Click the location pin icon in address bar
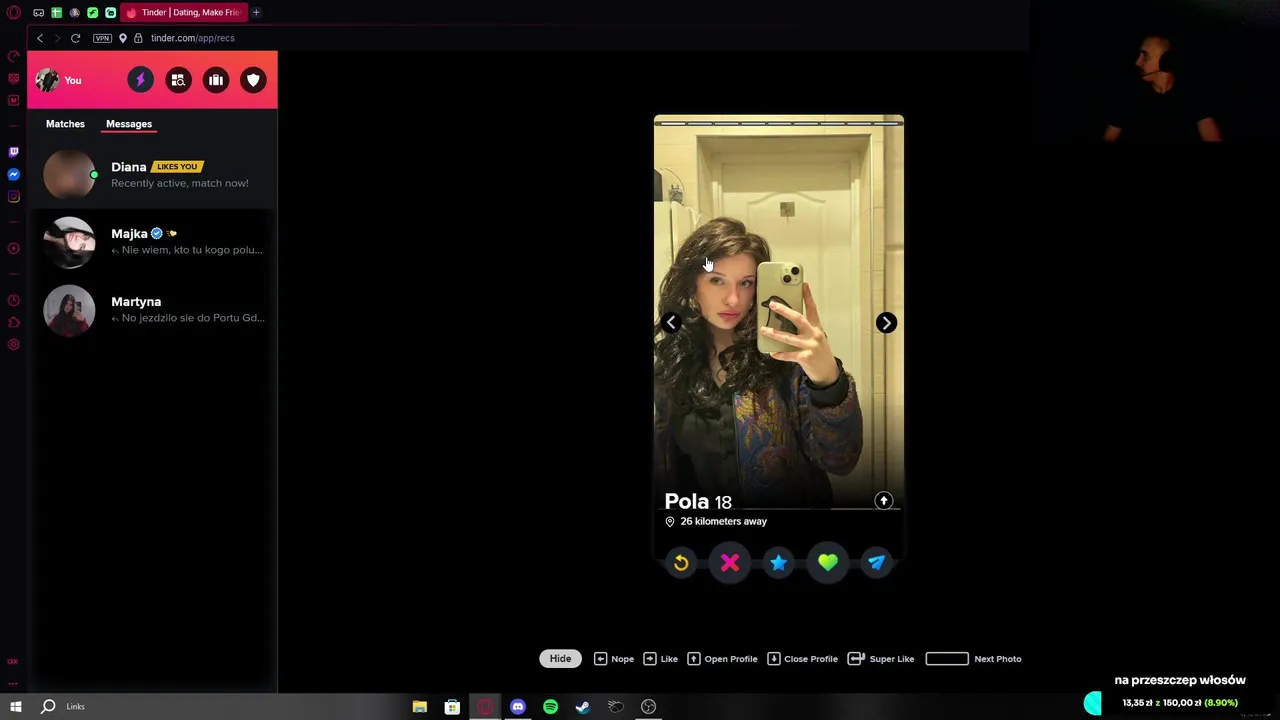This screenshot has width=1280, height=720. pyautogui.click(x=123, y=38)
